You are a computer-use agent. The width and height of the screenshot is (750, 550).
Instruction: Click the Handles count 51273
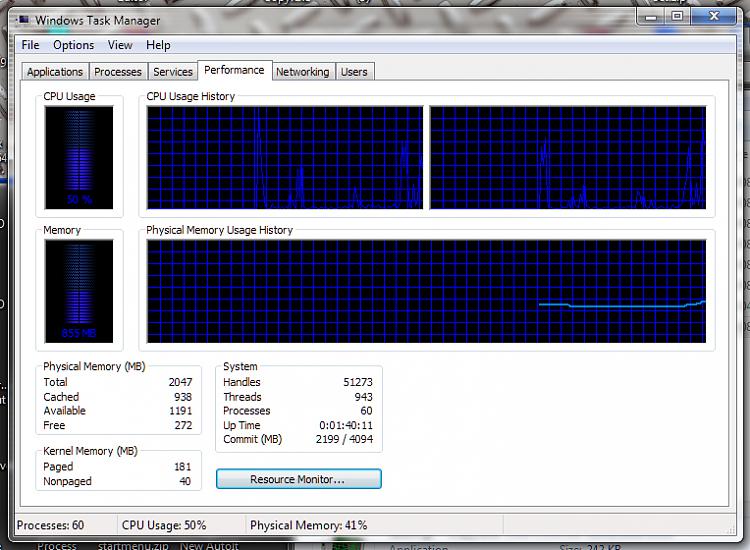(x=358, y=382)
